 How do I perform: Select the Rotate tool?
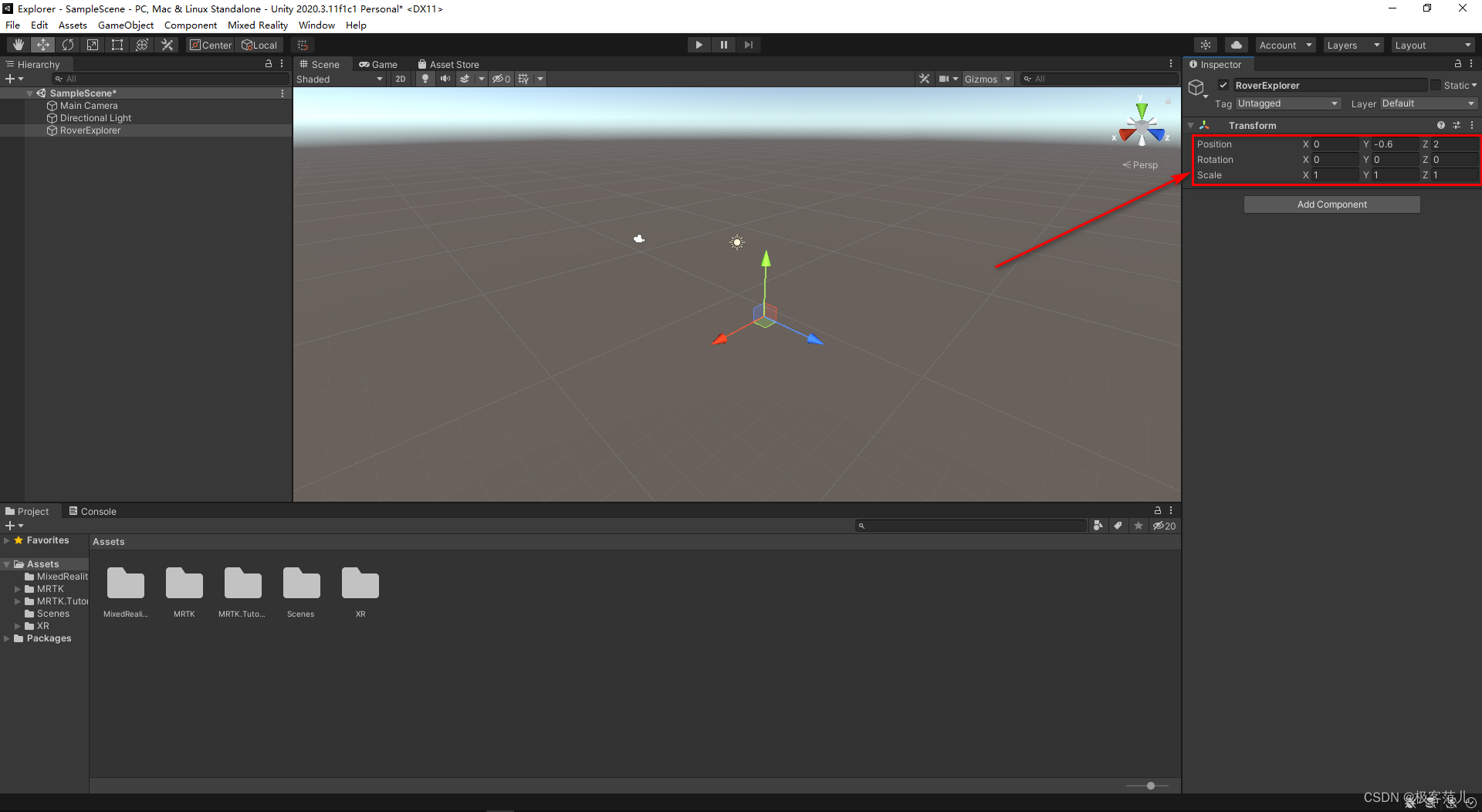click(68, 45)
